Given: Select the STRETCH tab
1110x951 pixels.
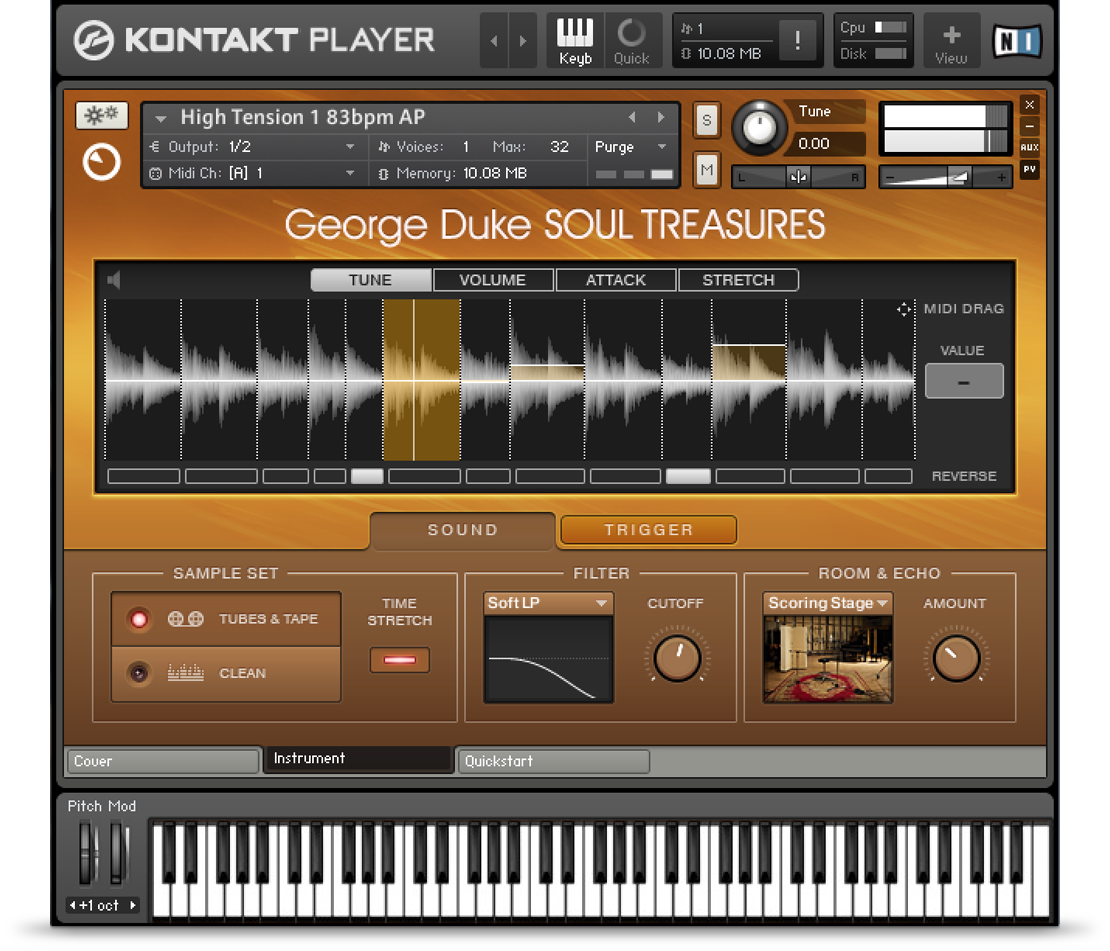Looking at the screenshot, I should (x=738, y=280).
